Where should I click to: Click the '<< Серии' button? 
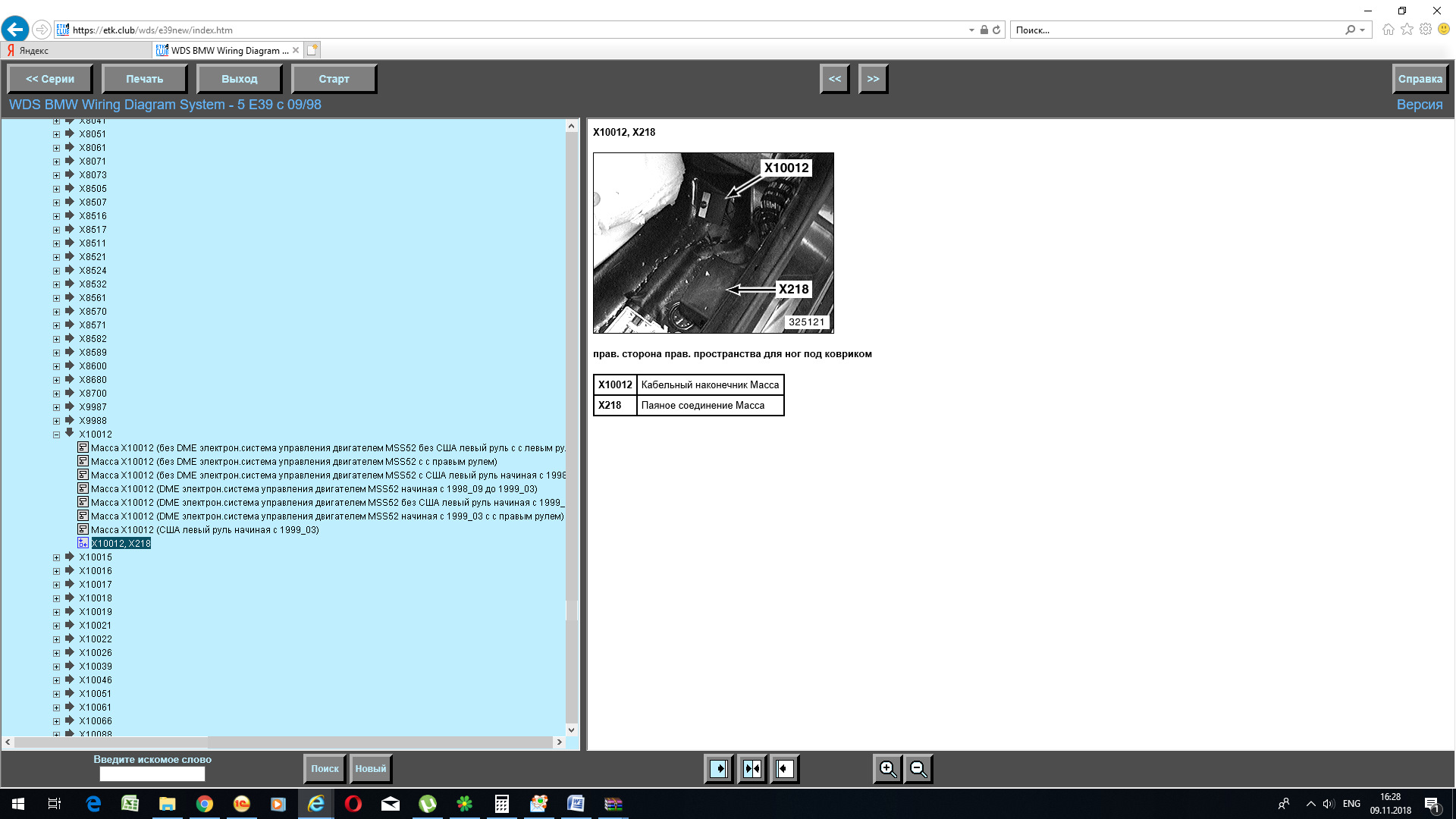pyautogui.click(x=50, y=79)
